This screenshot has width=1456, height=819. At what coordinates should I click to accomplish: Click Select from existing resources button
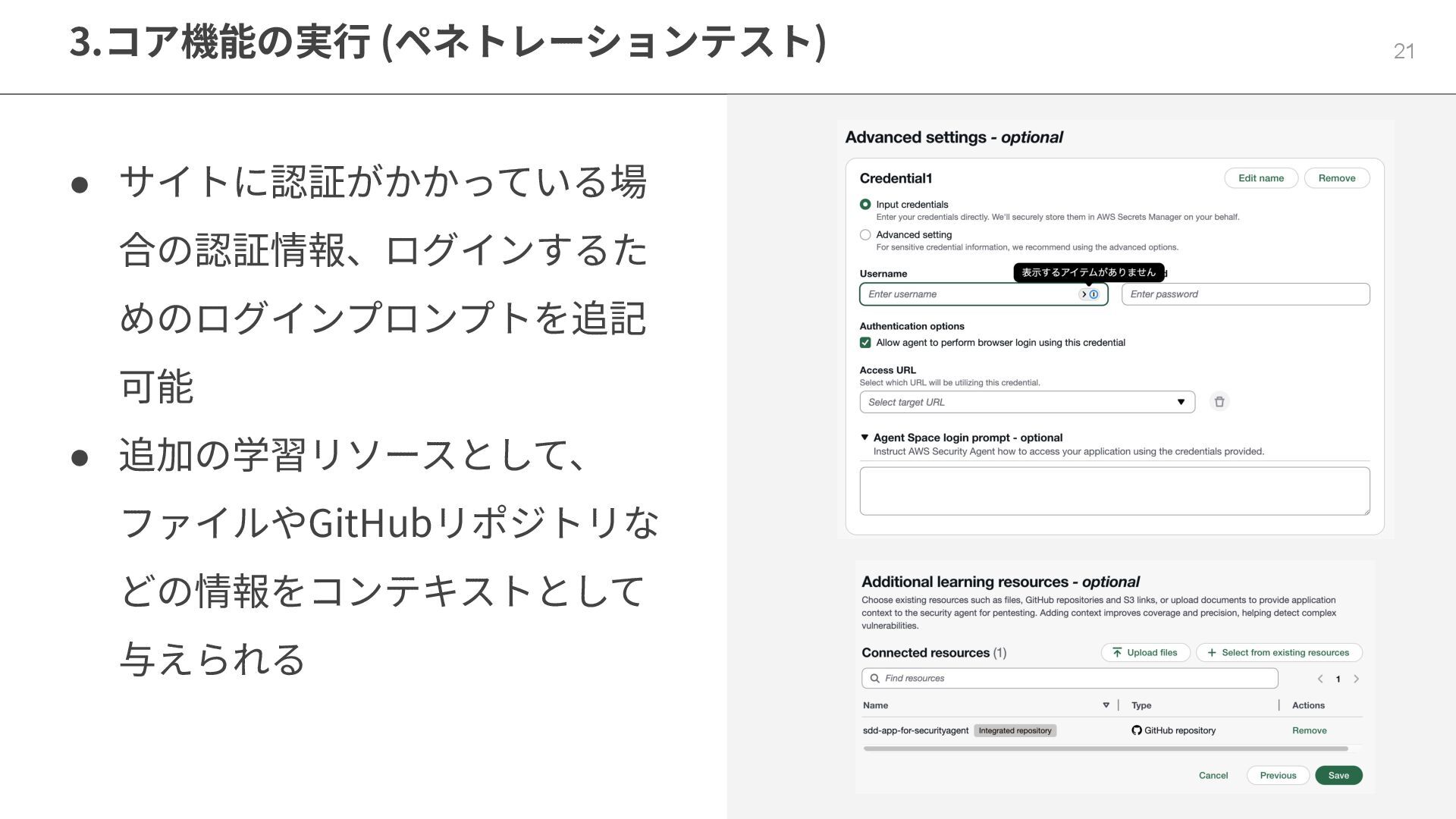coord(1279,652)
